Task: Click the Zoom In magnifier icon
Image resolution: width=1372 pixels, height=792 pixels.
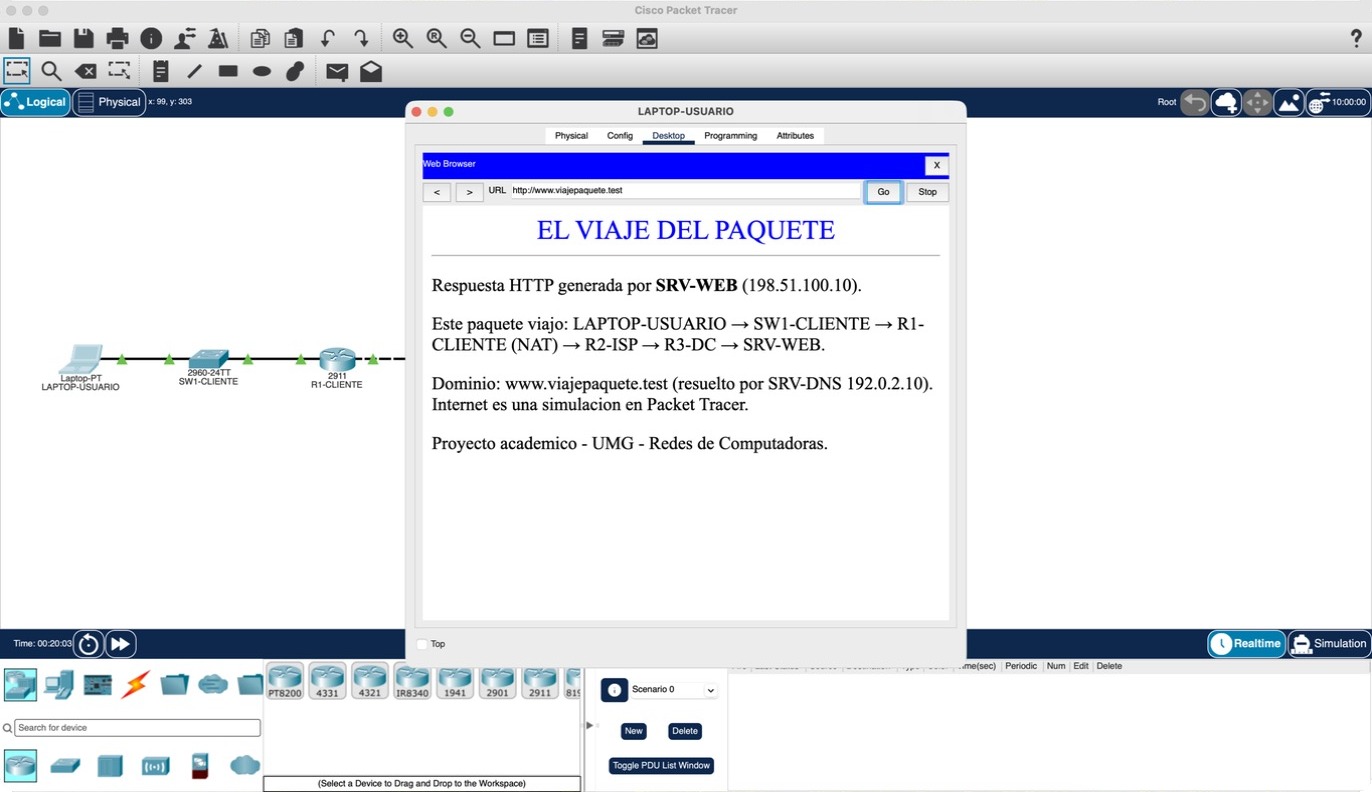Action: [x=403, y=39]
